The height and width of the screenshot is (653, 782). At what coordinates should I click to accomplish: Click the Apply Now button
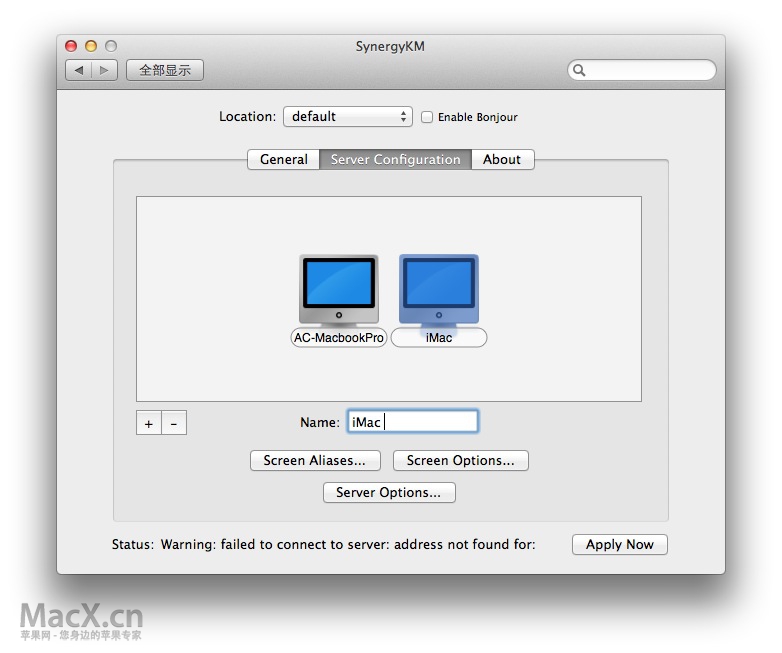click(619, 544)
